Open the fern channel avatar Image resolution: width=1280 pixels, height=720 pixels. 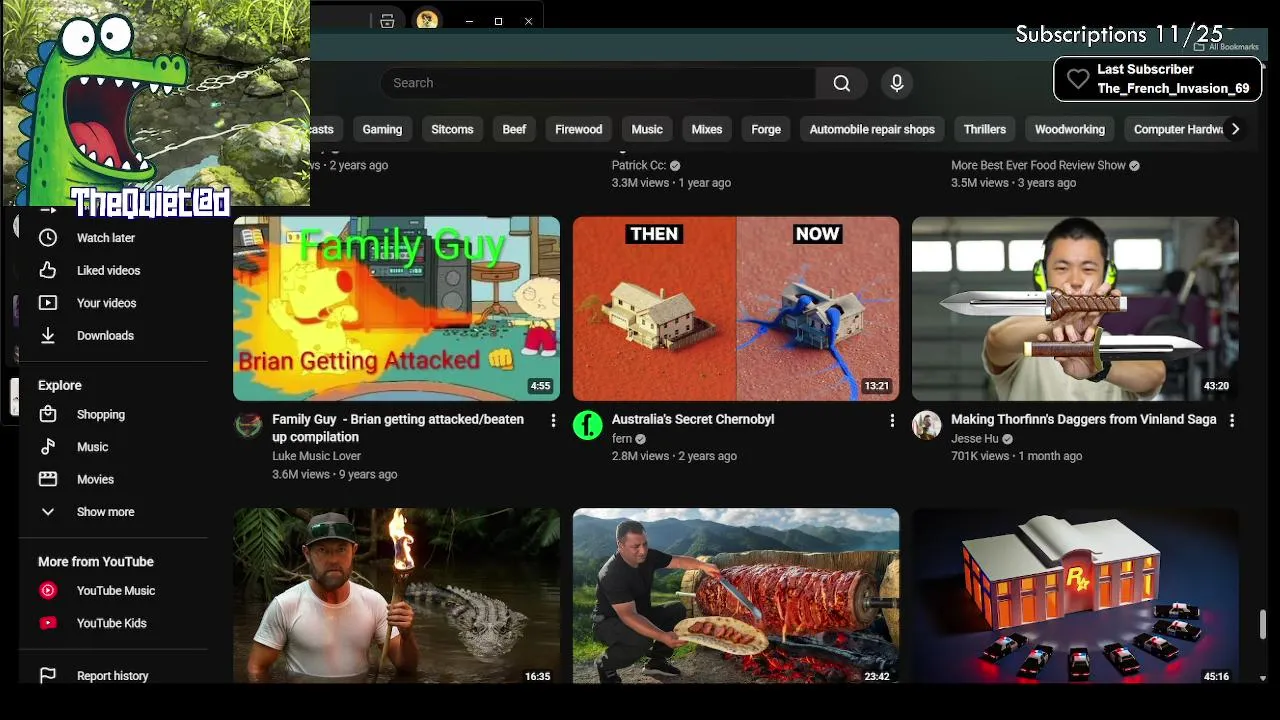587,425
